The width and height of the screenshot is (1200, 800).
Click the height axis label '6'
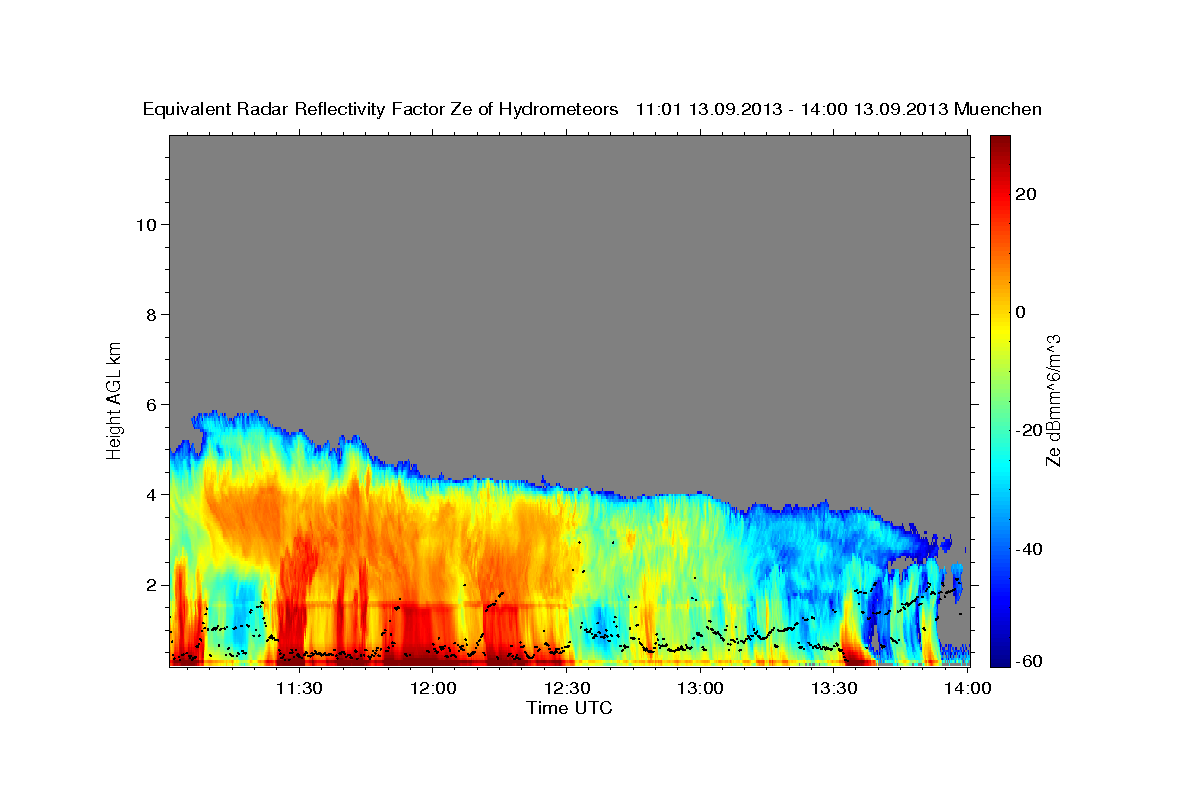[151, 404]
